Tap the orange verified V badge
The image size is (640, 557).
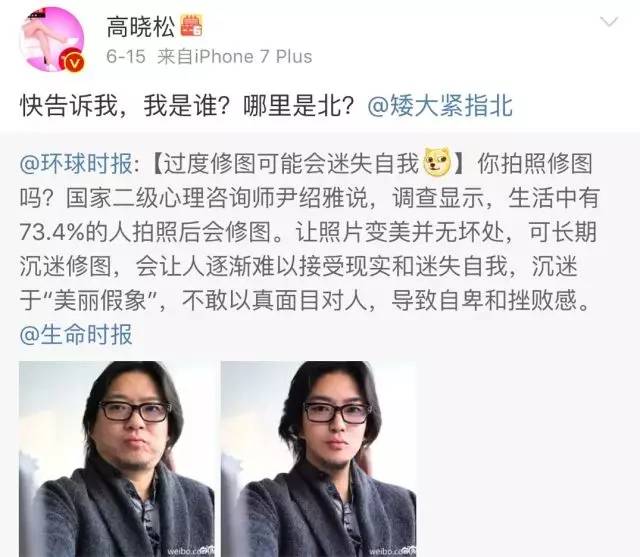click(73, 61)
